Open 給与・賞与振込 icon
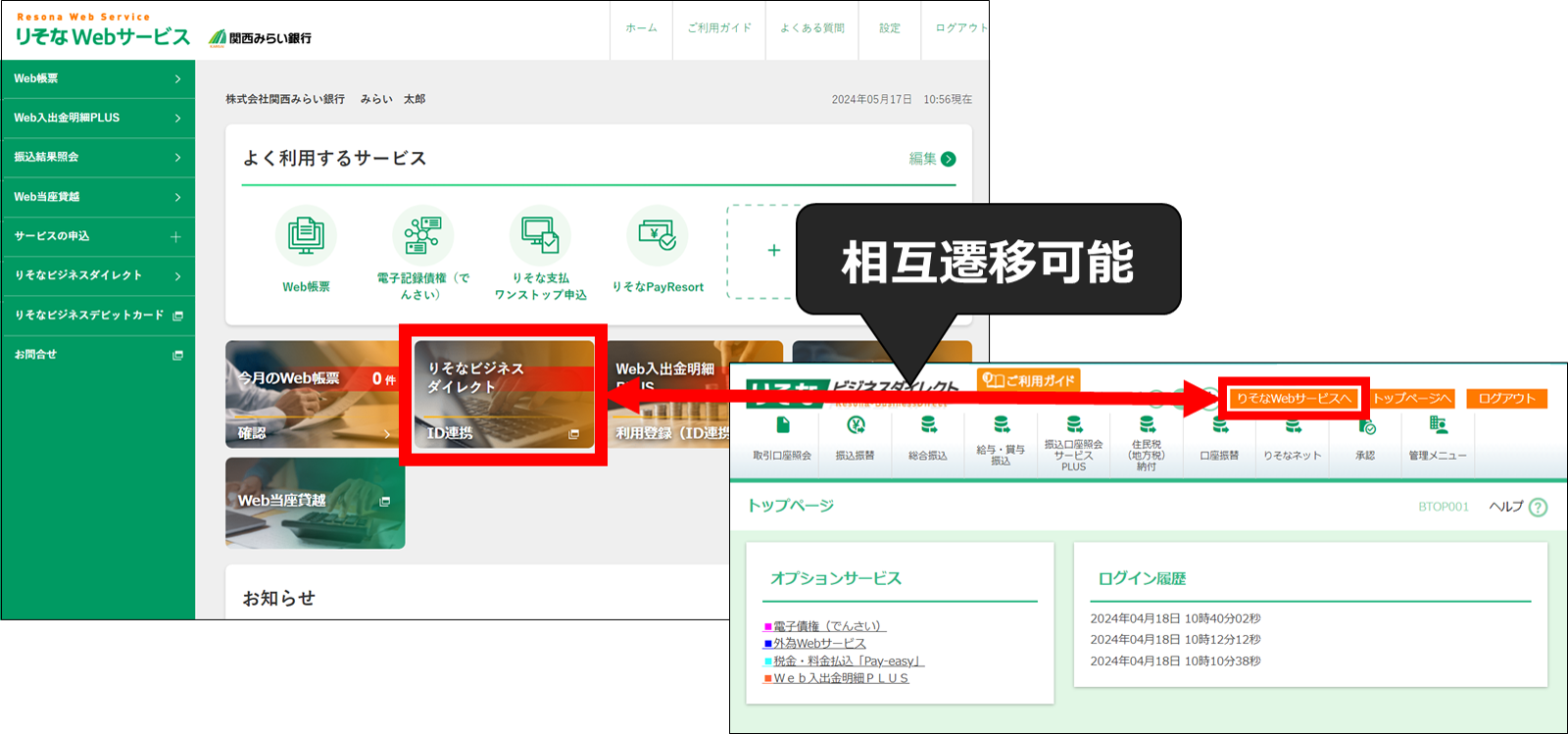Viewport: 1568px width, 734px height. [x=1001, y=425]
